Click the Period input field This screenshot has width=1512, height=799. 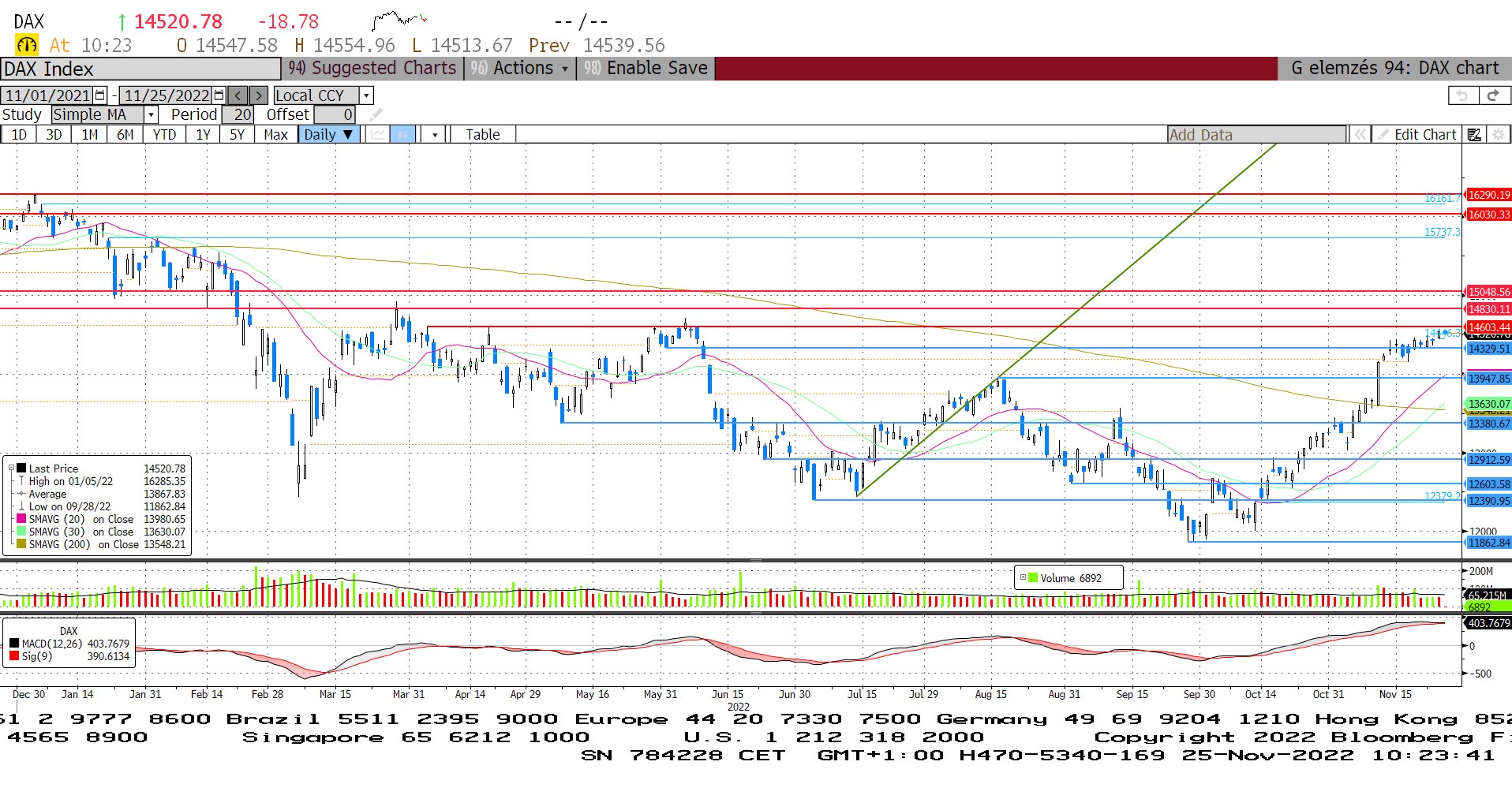tap(238, 115)
